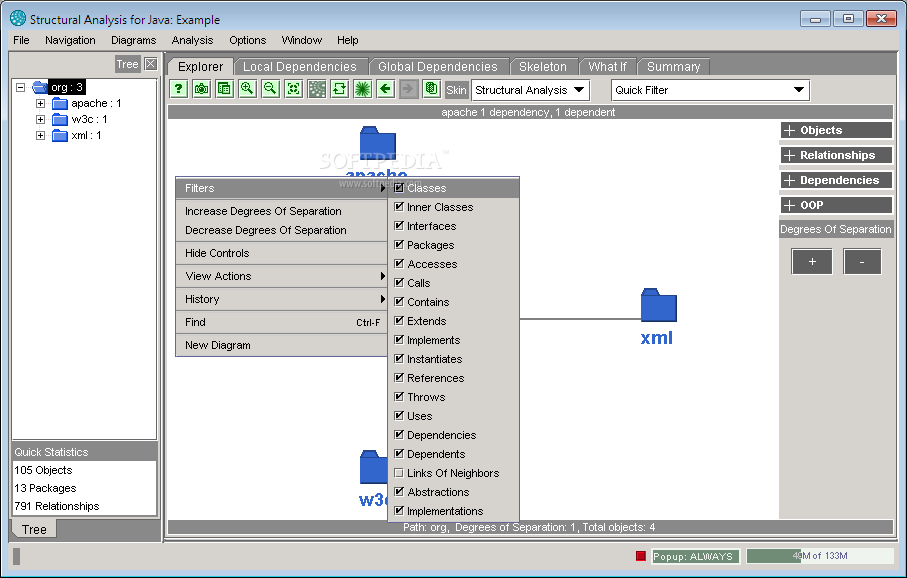Expand the Dependencies panel section

836,180
